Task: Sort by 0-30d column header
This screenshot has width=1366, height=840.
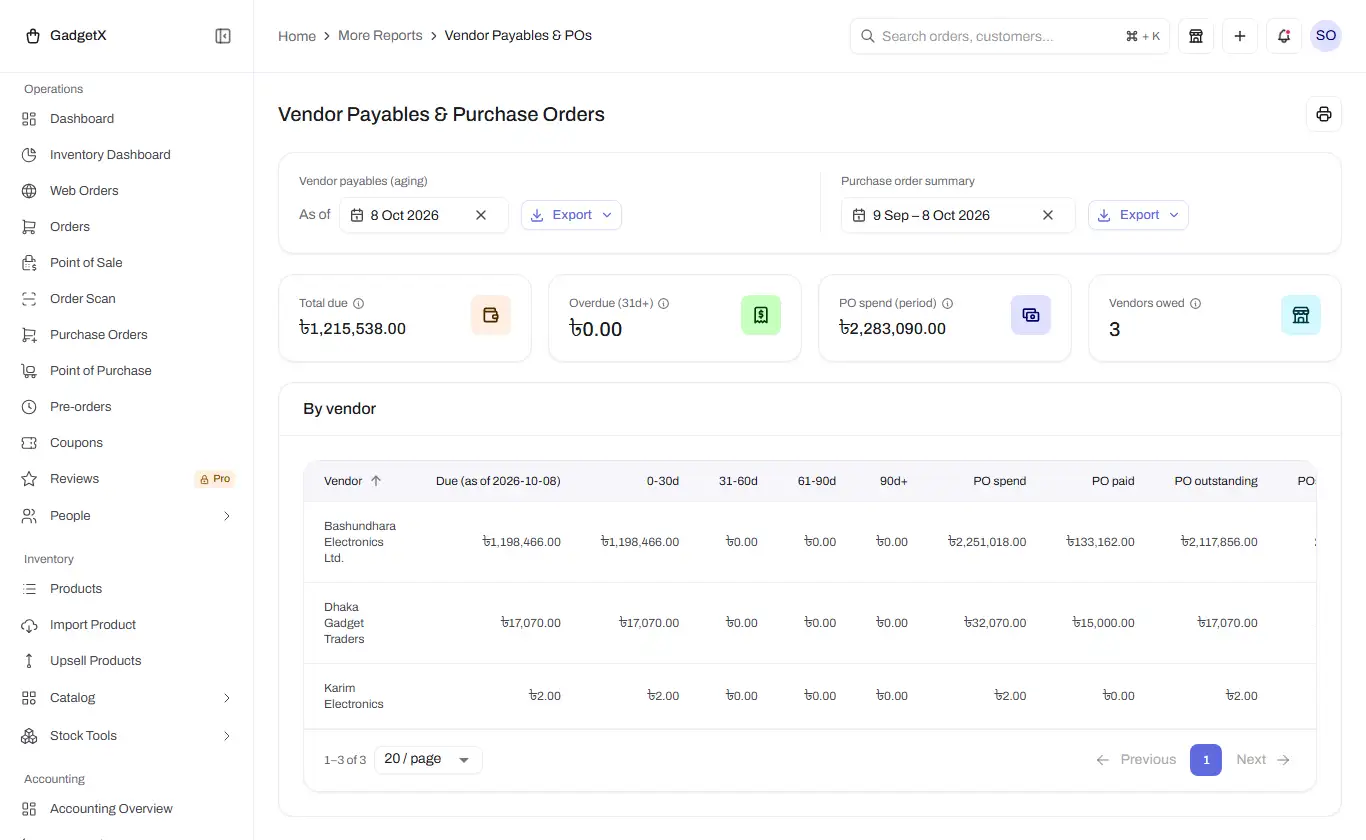Action: 663,481
